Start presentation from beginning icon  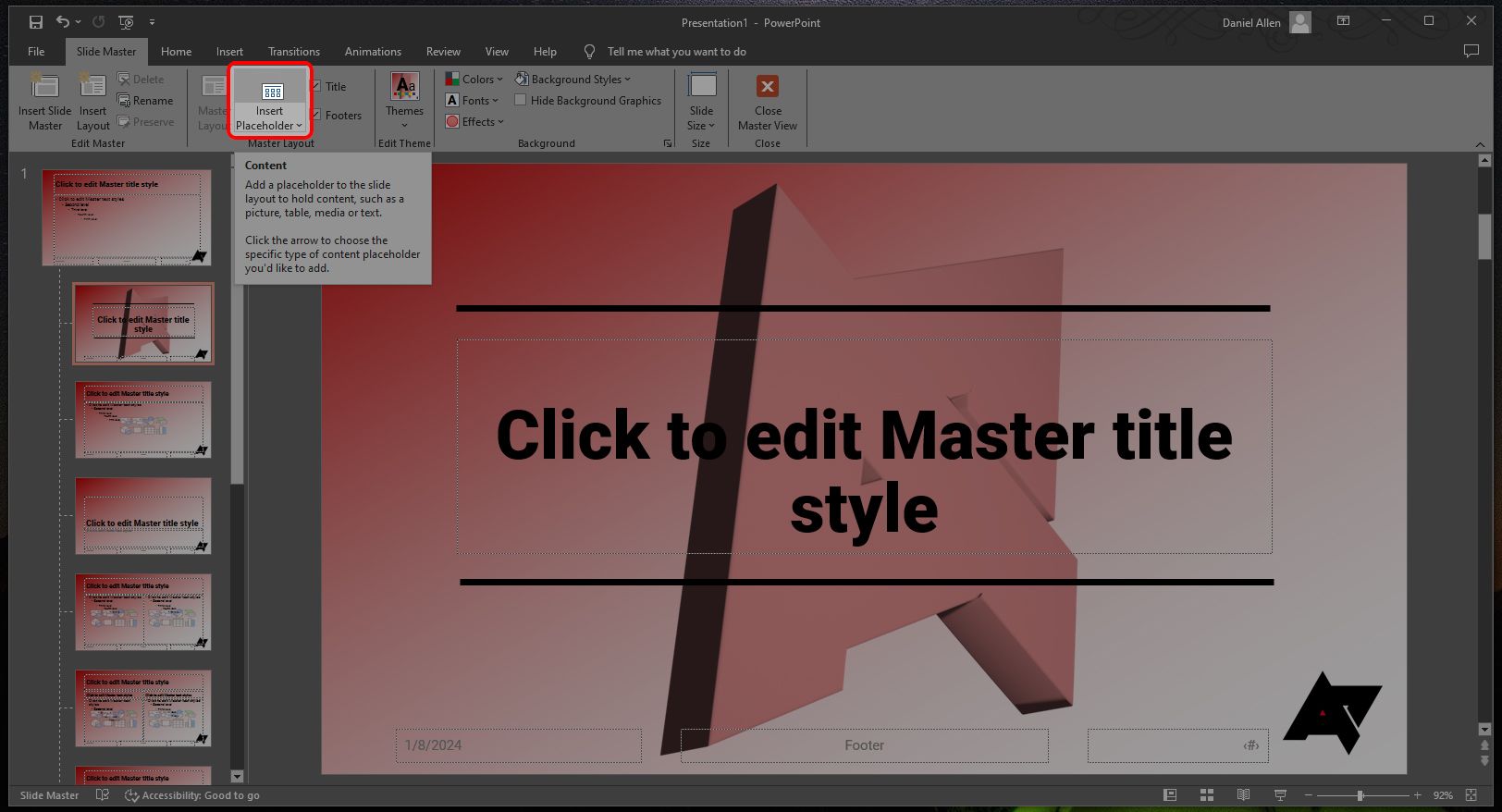click(x=127, y=22)
